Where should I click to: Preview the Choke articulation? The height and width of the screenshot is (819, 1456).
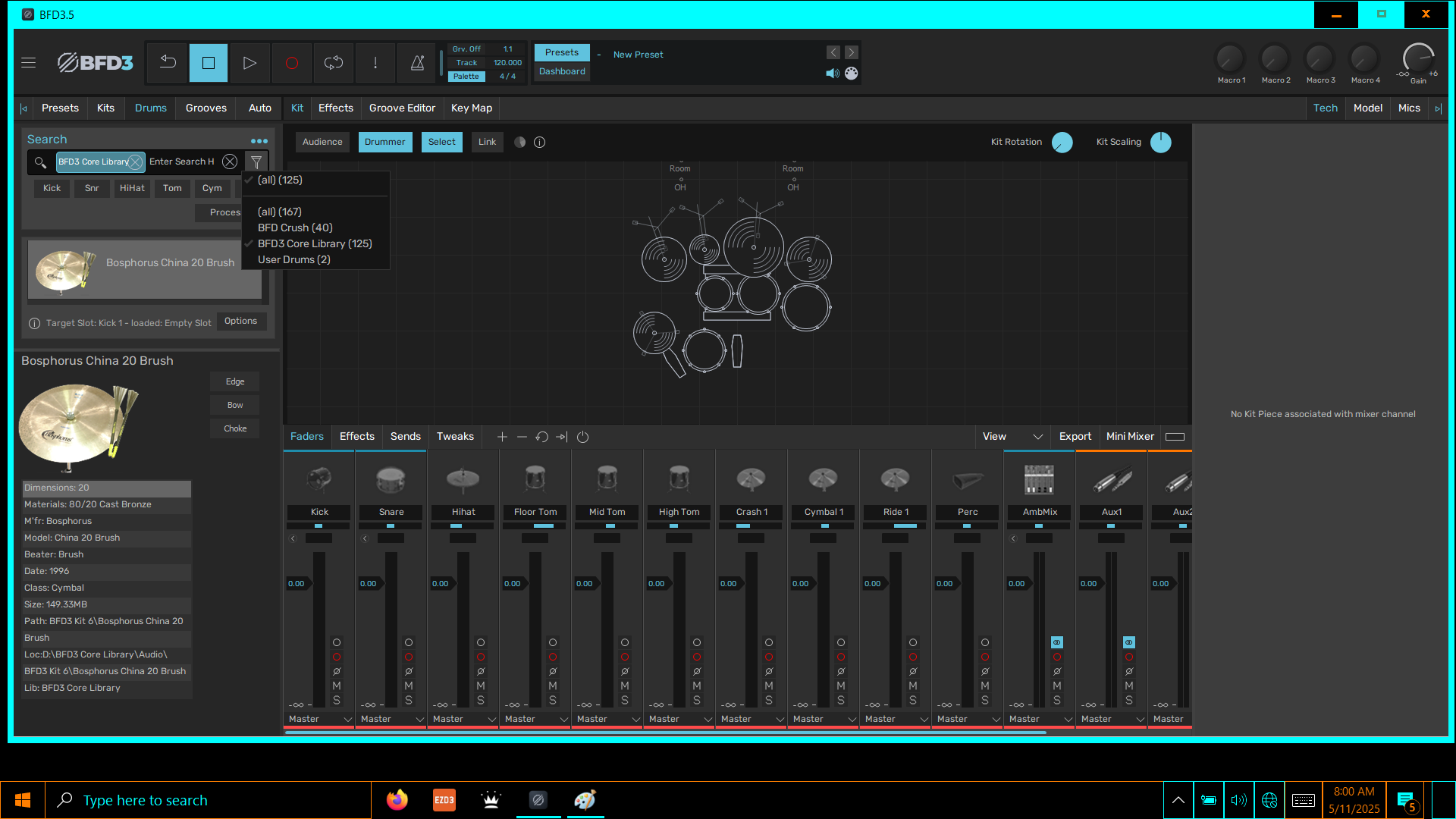tap(235, 429)
